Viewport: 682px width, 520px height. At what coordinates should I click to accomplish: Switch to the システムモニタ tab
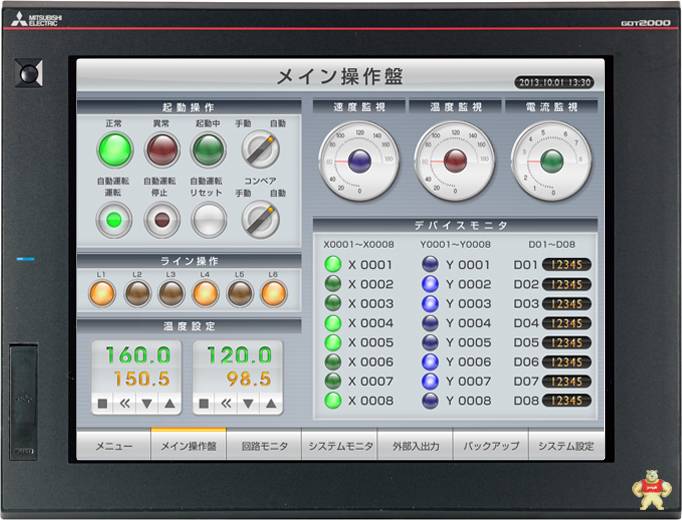click(340, 445)
